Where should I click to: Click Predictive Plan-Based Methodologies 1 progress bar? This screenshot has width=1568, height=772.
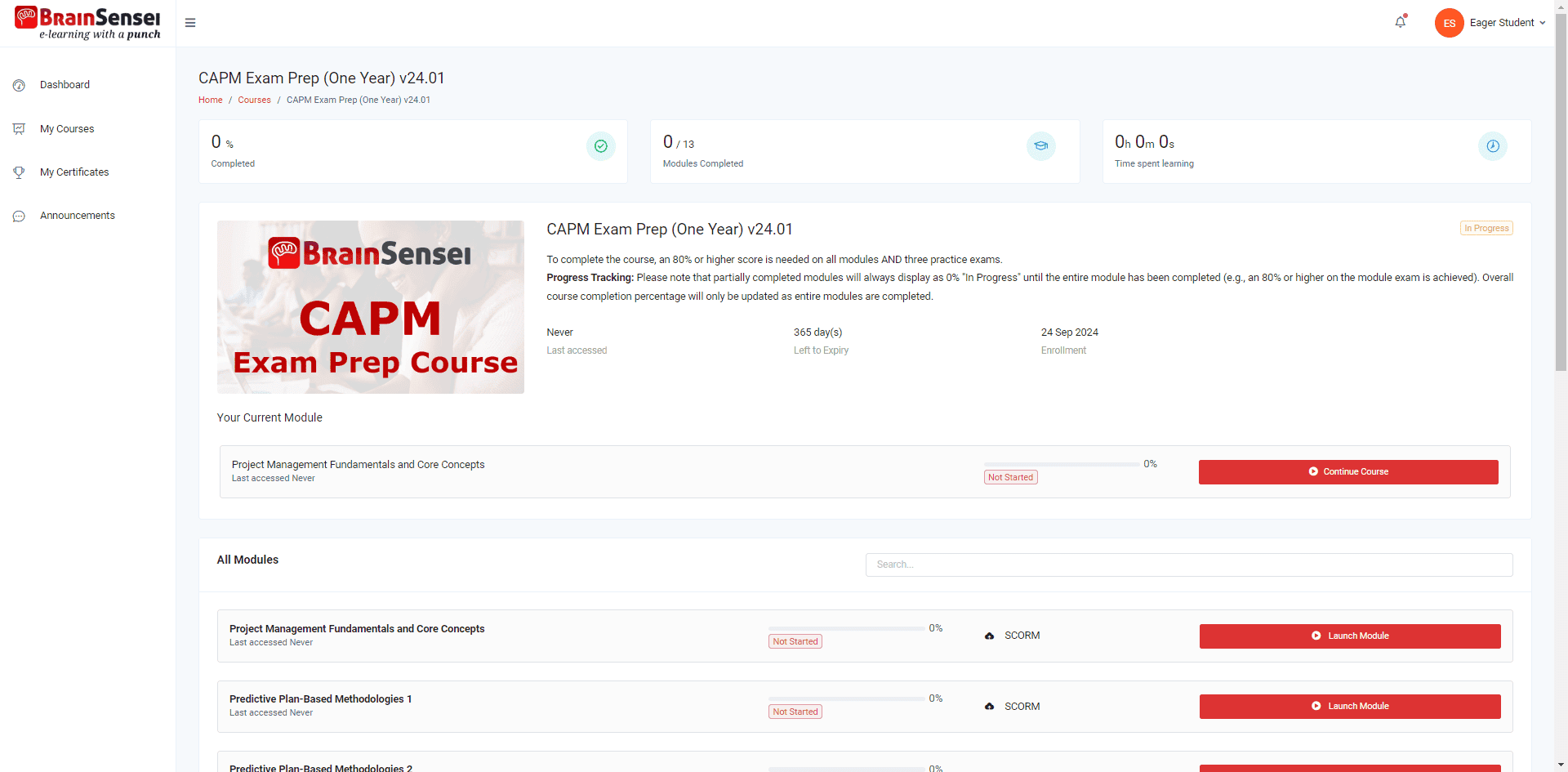click(x=846, y=698)
